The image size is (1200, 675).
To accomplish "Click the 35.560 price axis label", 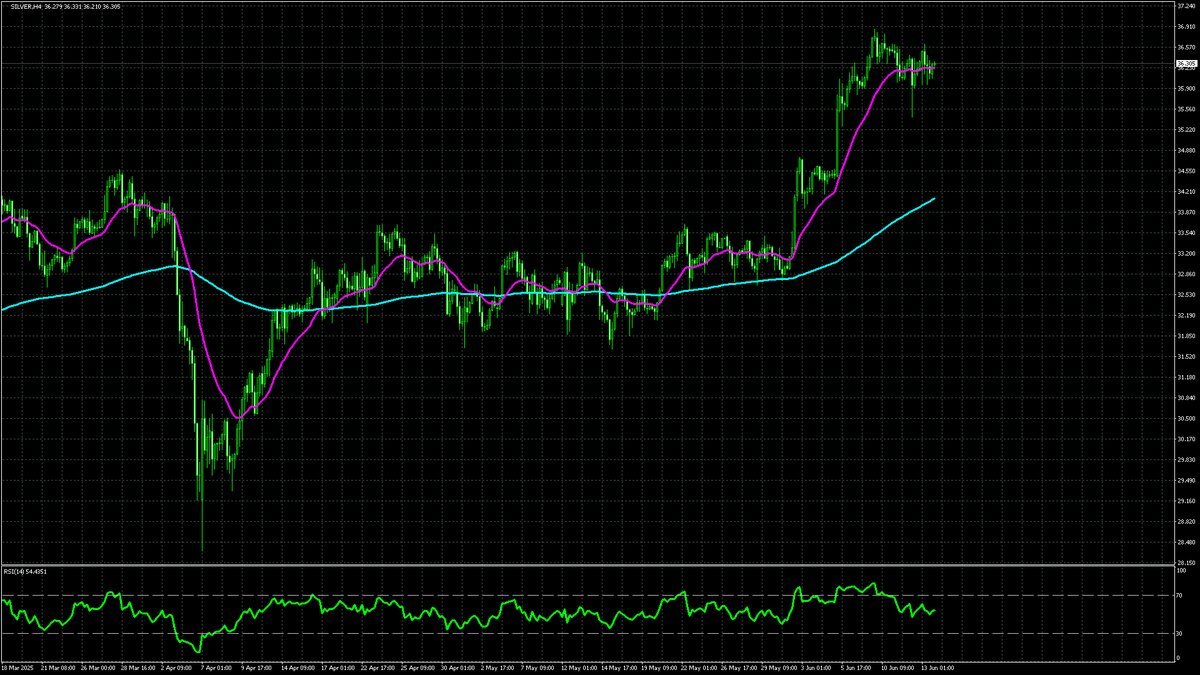I will pyautogui.click(x=1186, y=109).
